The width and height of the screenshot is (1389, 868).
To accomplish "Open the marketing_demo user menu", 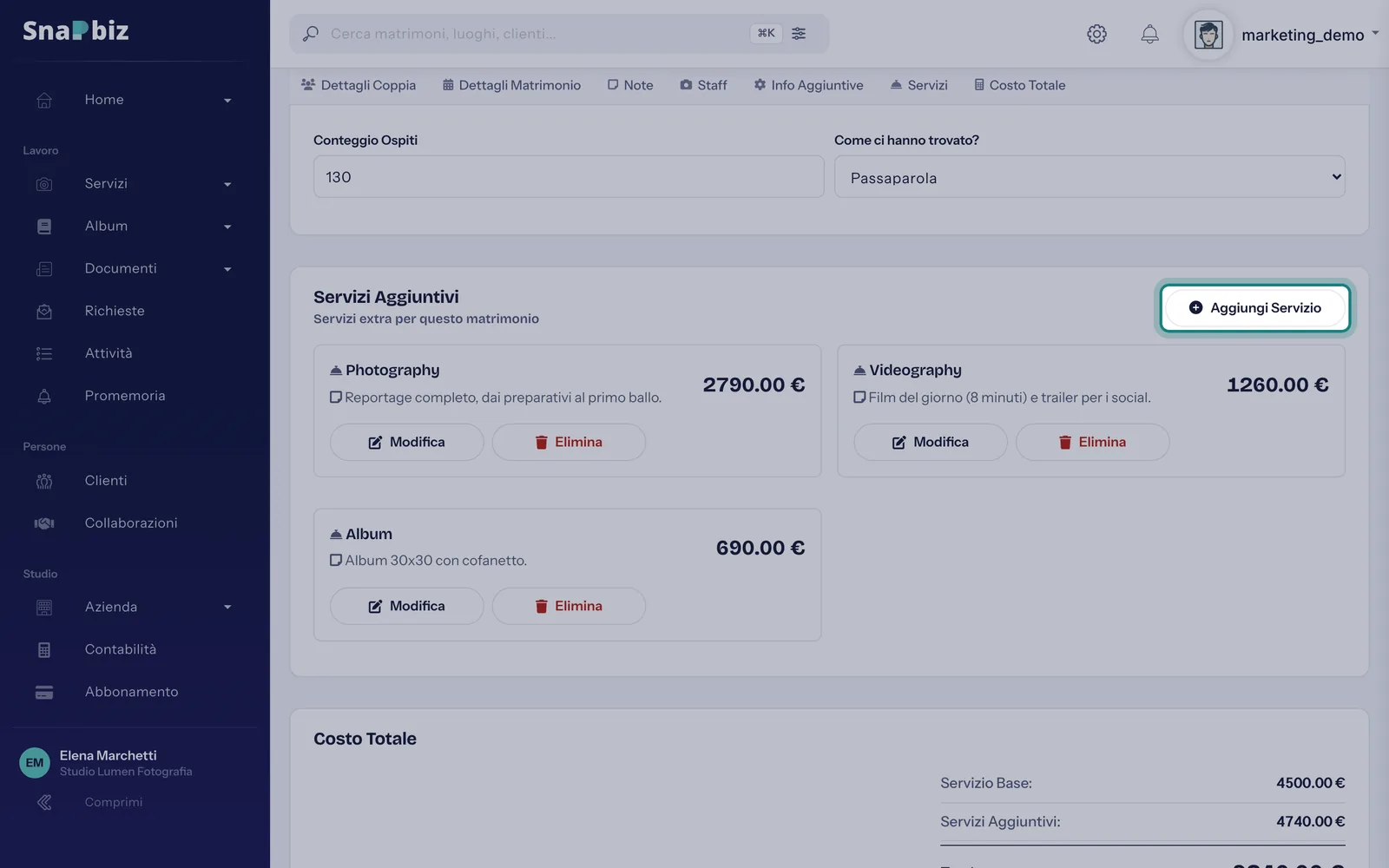I will tap(1309, 35).
